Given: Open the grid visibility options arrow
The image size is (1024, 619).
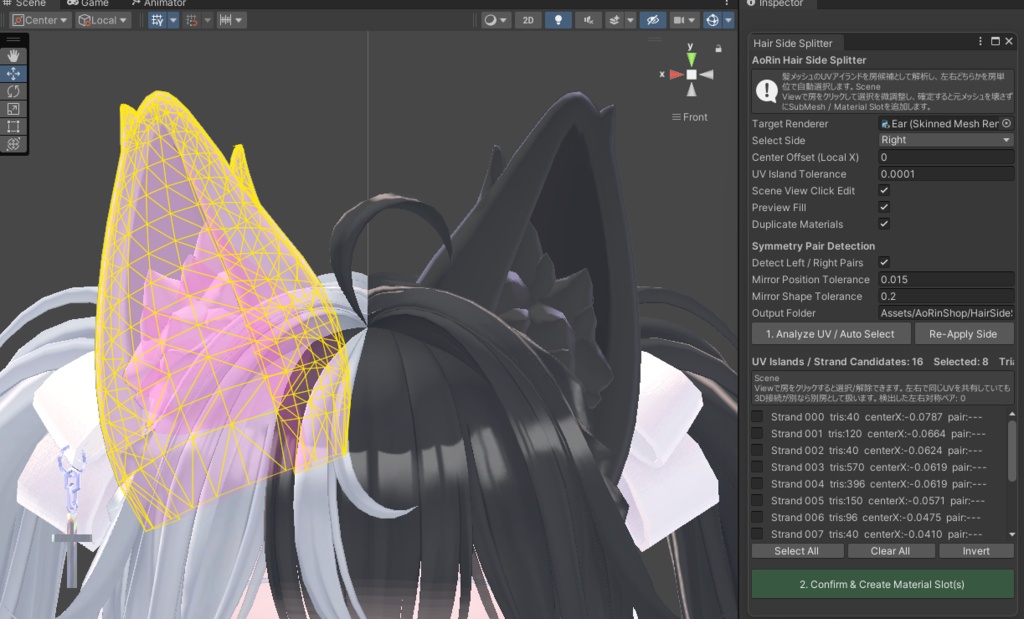Looking at the screenshot, I should tap(173, 20).
